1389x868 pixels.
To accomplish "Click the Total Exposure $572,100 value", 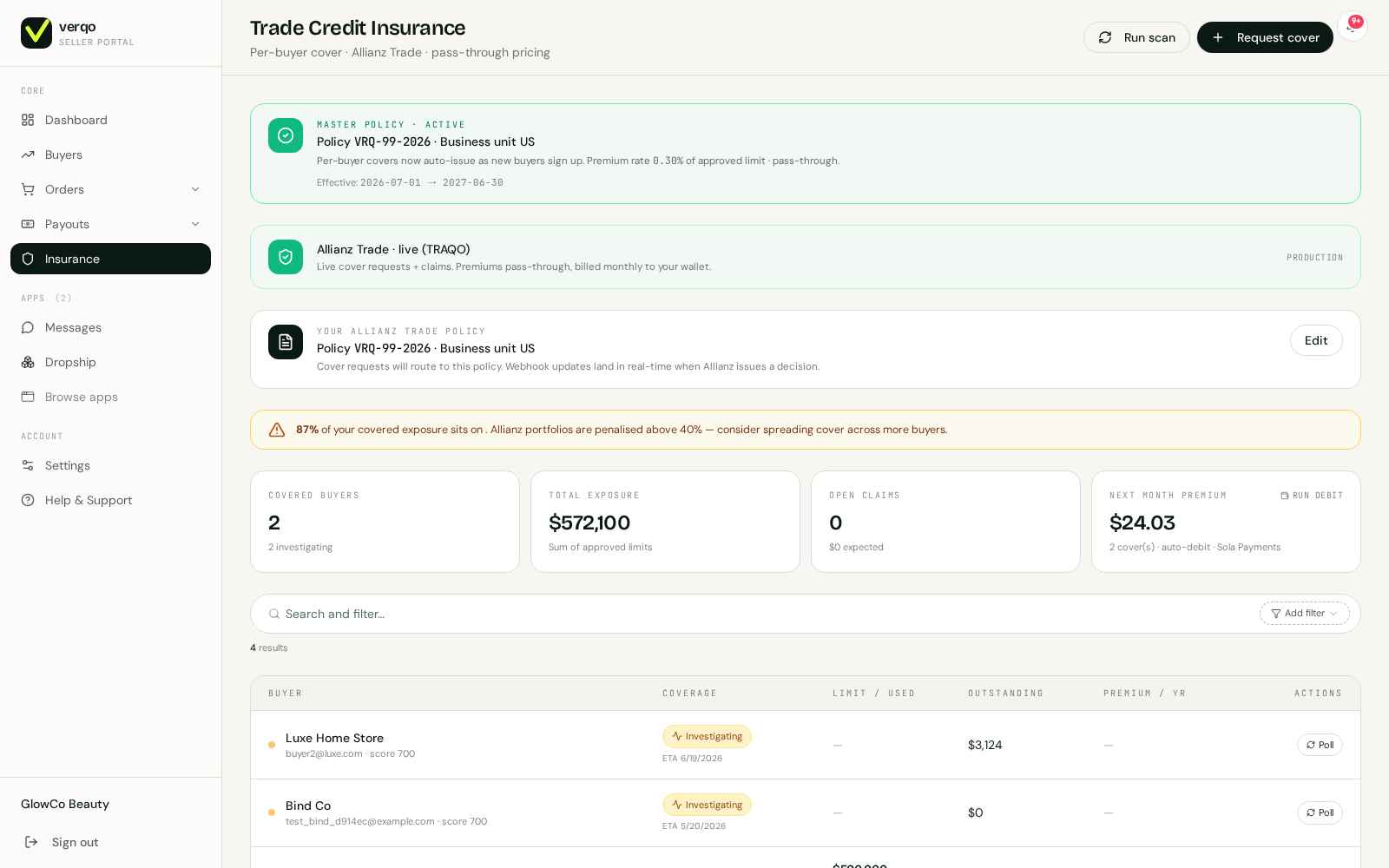I will tap(589, 523).
